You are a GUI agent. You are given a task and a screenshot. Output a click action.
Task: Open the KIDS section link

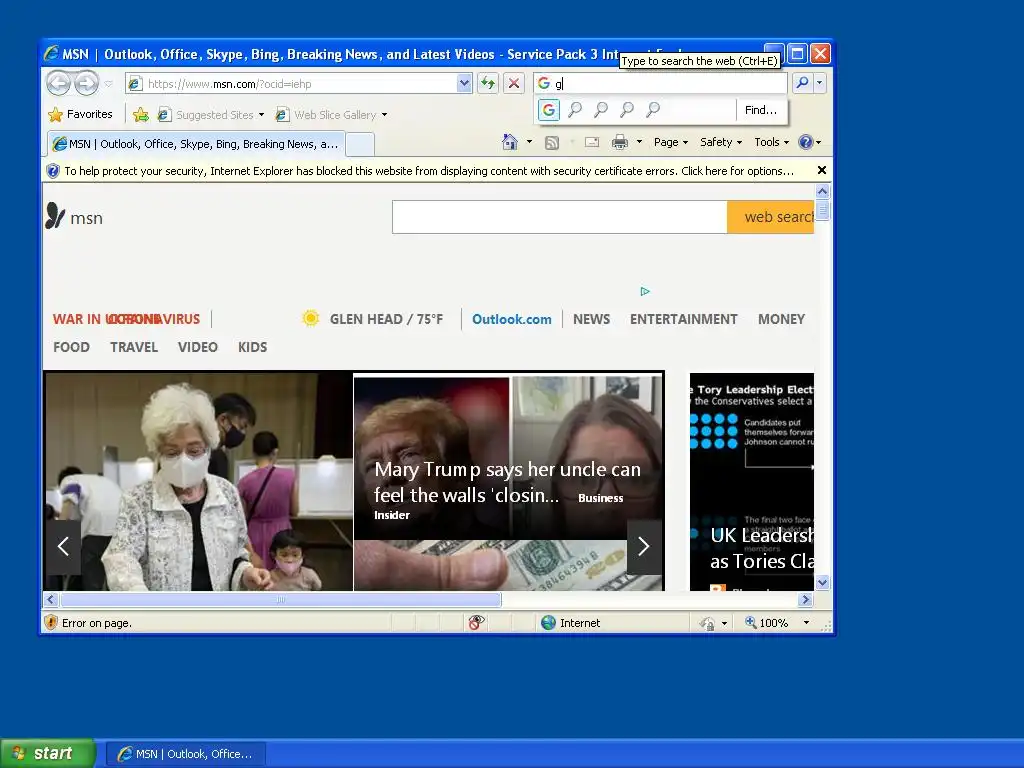(252, 347)
